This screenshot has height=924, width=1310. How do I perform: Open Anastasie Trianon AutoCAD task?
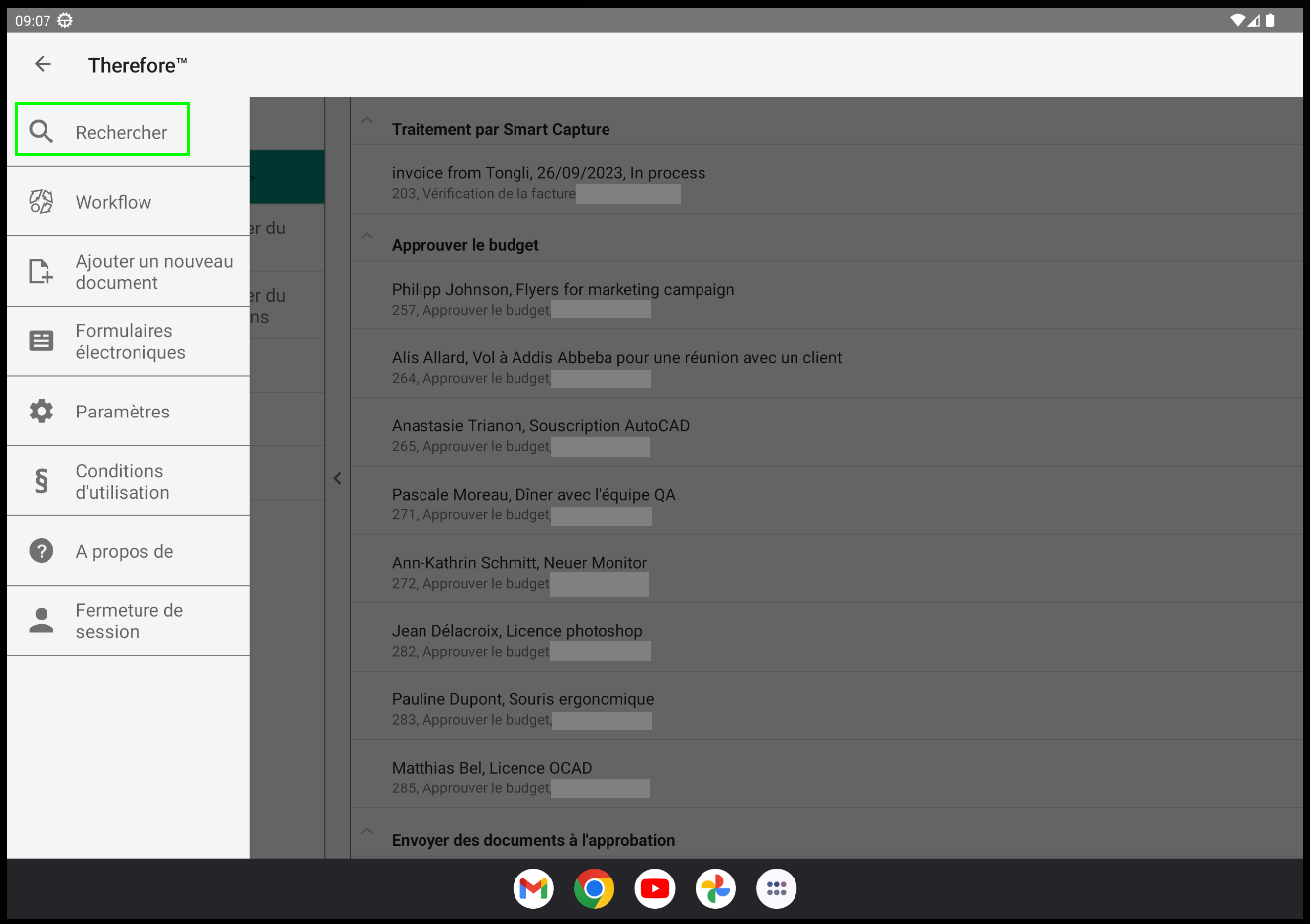click(x=827, y=432)
